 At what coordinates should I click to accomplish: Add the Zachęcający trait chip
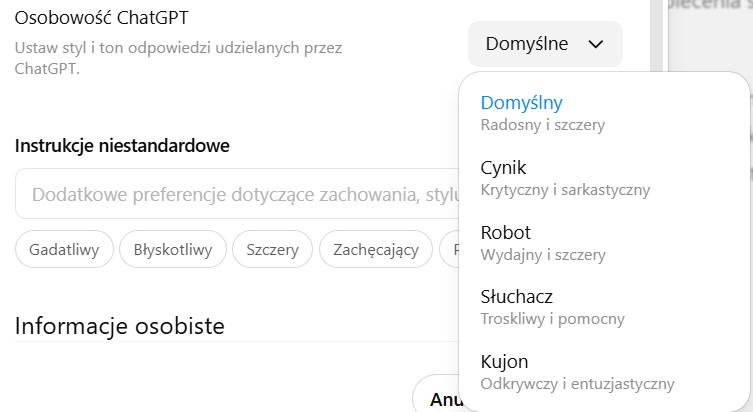coord(375,250)
